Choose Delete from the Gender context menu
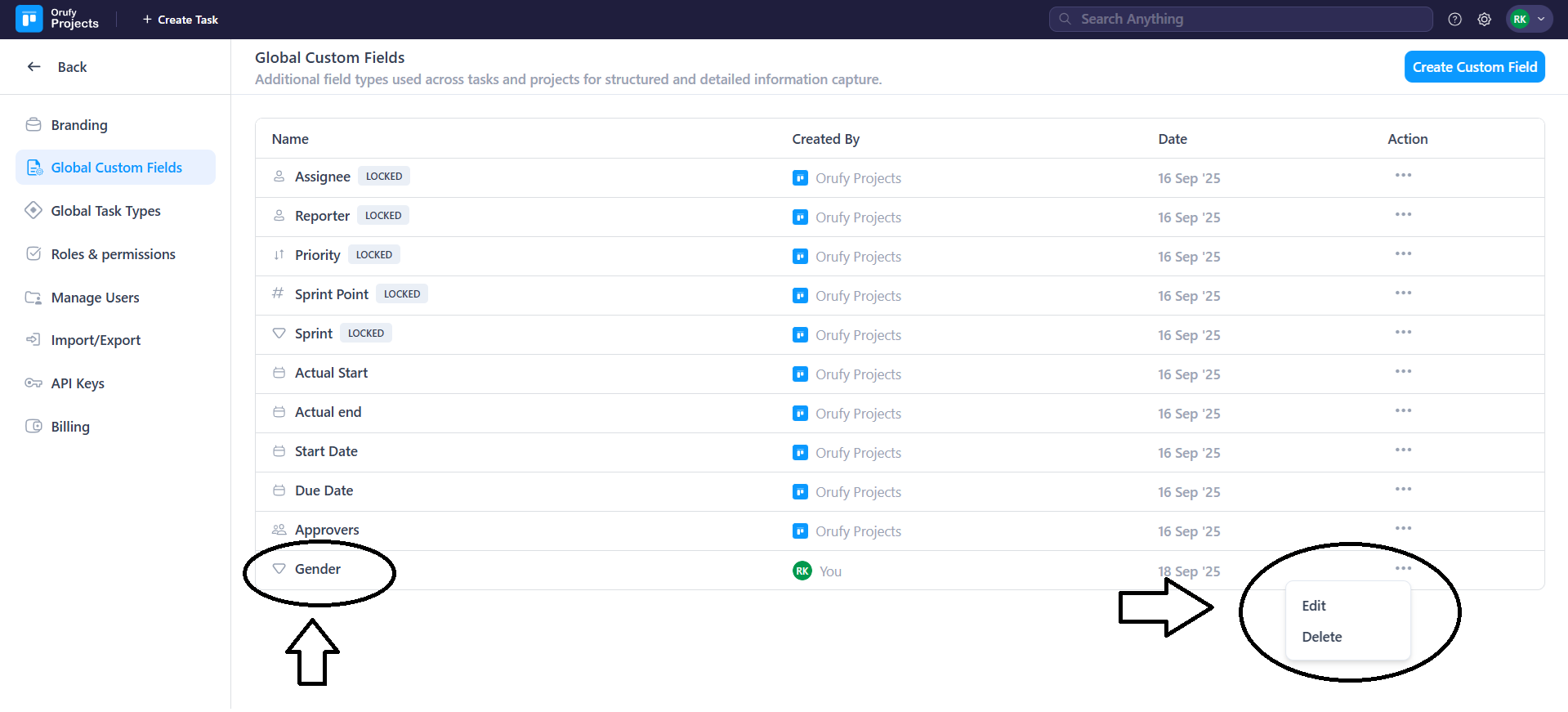 point(1321,637)
